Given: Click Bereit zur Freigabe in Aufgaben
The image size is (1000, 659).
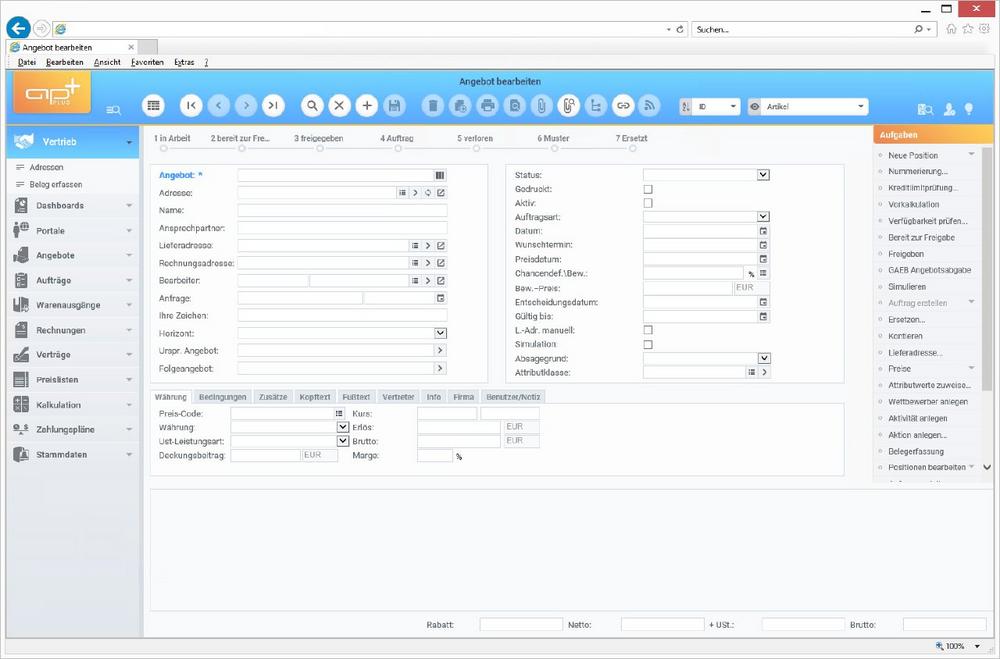Looking at the screenshot, I should click(x=921, y=237).
